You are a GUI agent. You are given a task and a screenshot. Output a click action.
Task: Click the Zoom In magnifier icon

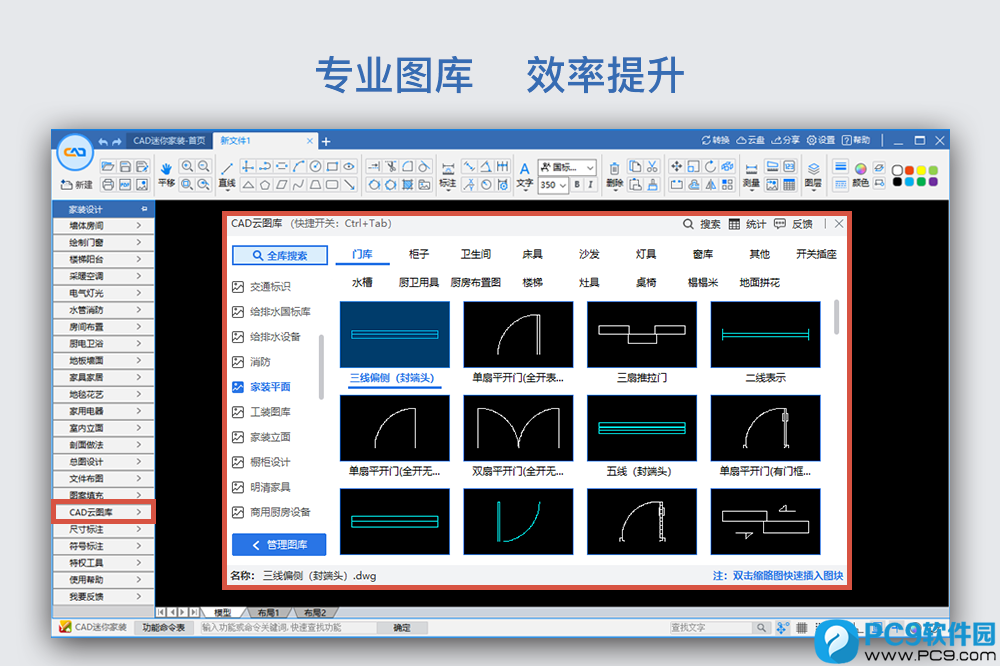tap(187, 166)
